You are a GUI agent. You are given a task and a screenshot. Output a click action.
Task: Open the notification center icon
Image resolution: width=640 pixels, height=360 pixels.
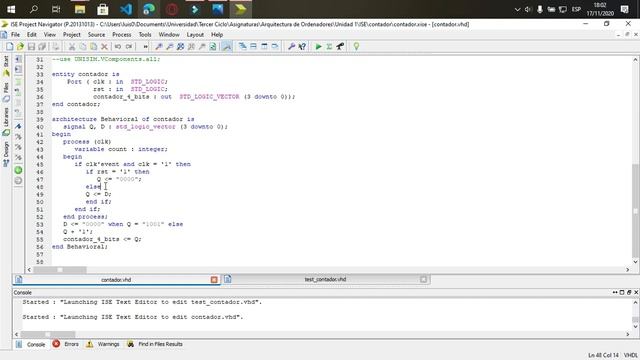(624, 9)
